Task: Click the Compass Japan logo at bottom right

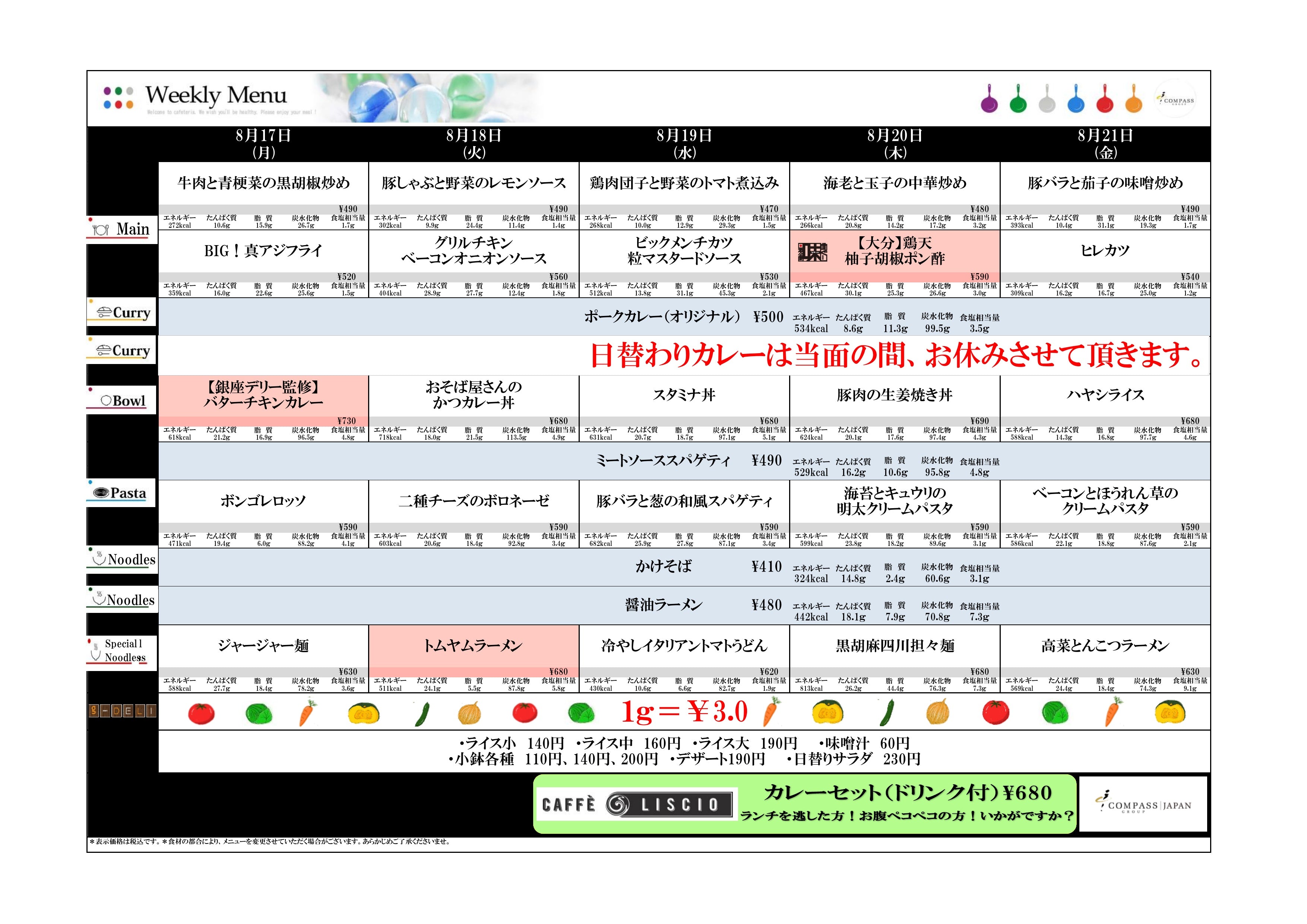Action: point(1143,804)
